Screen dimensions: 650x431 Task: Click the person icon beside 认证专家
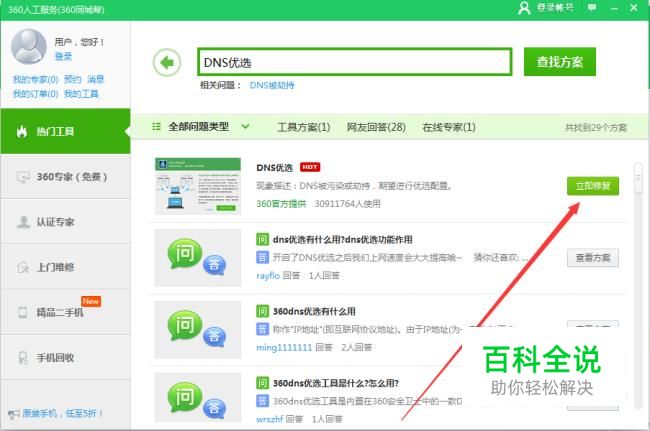[x=23, y=222]
